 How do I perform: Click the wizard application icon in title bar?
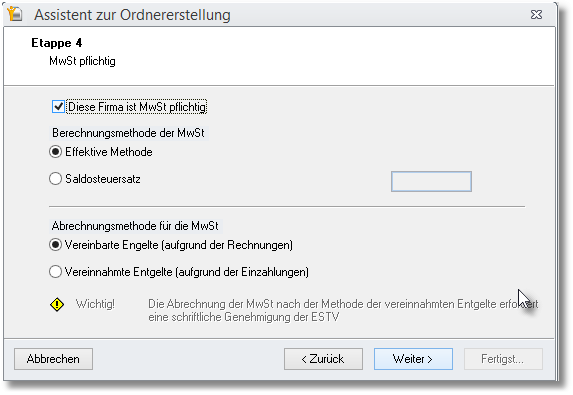[x=15, y=14]
